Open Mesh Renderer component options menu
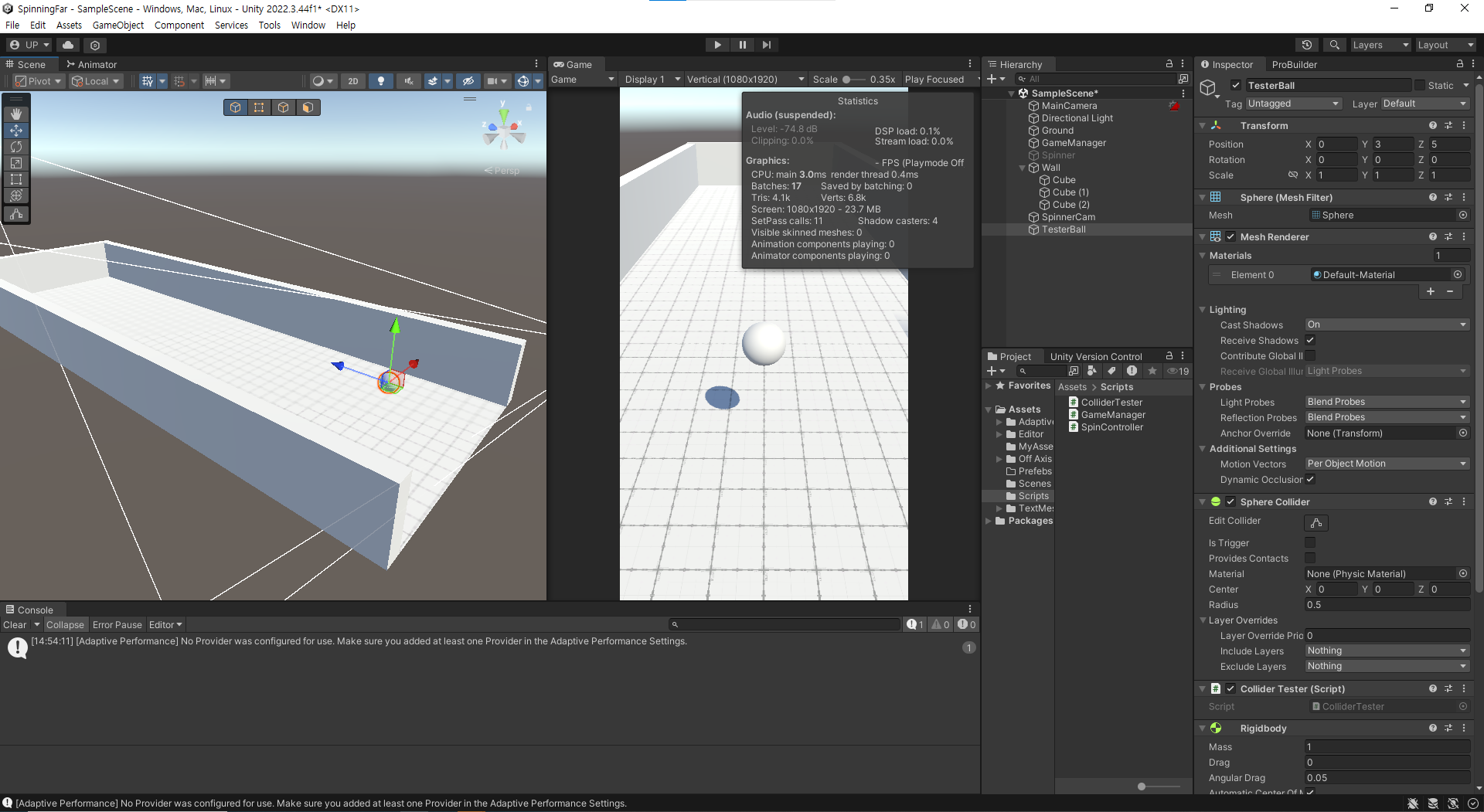Screen dimensions: 1484x812 pyautogui.click(x=1464, y=236)
